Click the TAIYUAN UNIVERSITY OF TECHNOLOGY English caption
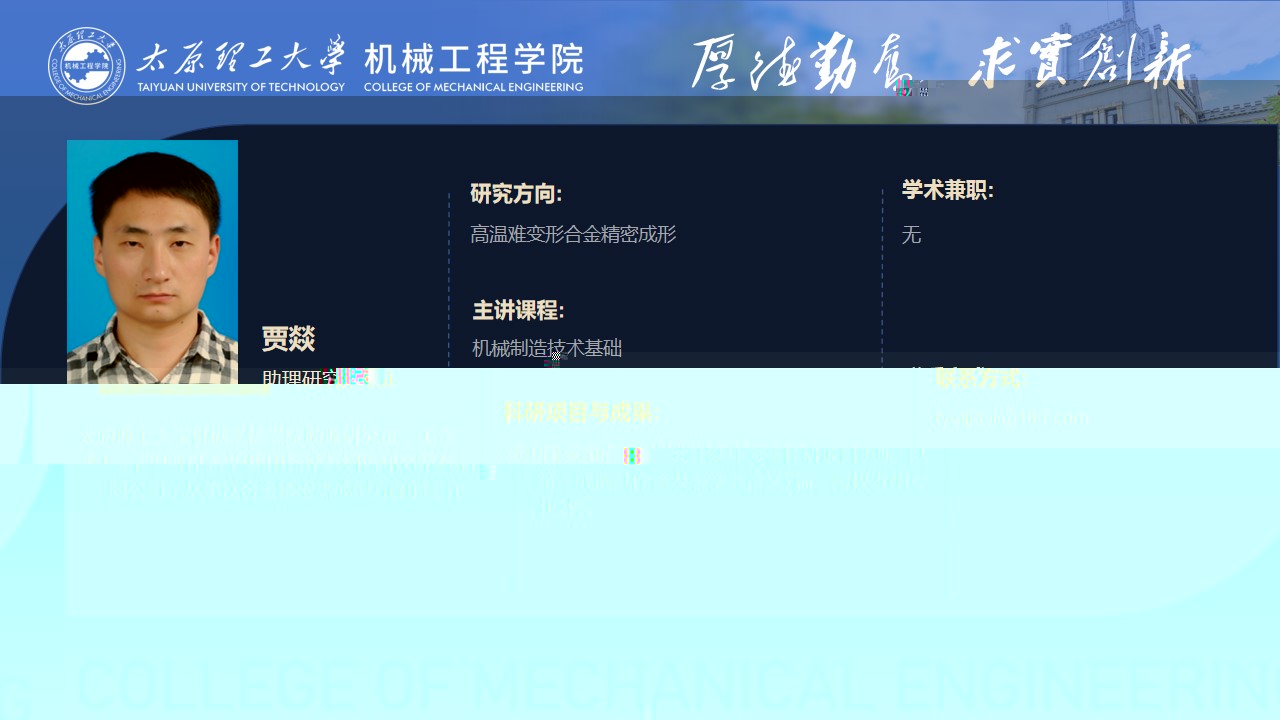This screenshot has height=720, width=1280. click(x=241, y=87)
